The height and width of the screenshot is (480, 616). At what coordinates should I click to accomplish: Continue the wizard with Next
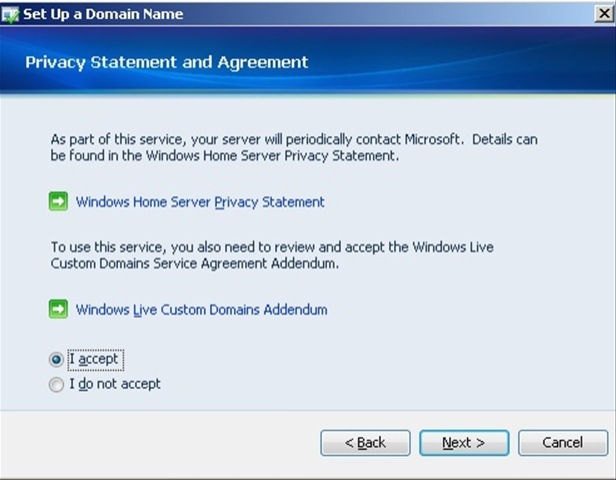(464, 443)
